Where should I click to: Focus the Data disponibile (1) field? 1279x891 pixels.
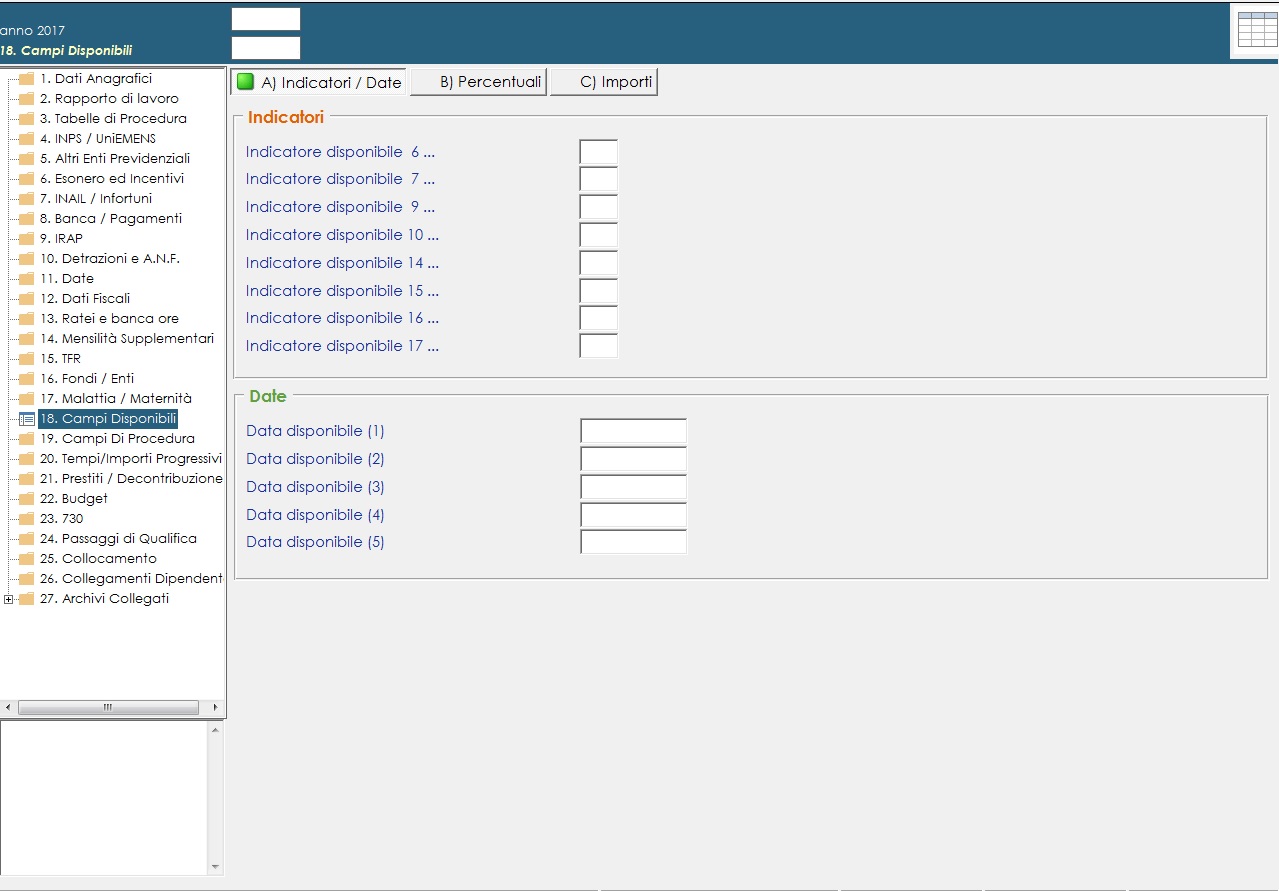[633, 431]
